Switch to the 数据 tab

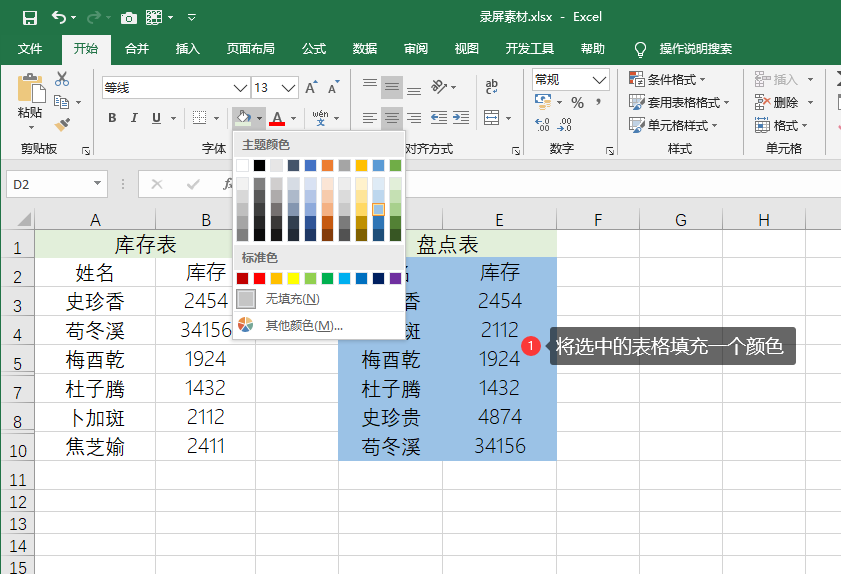(x=365, y=49)
